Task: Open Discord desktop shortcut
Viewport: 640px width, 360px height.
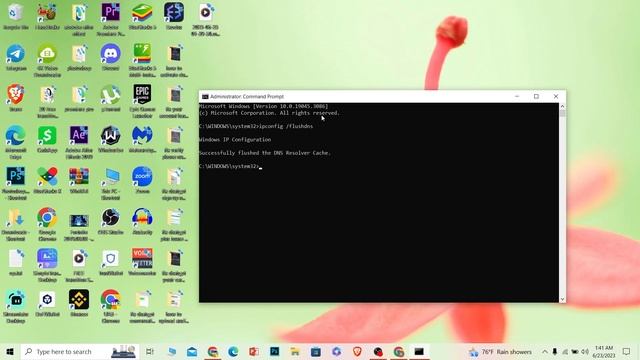Action: click(x=111, y=58)
